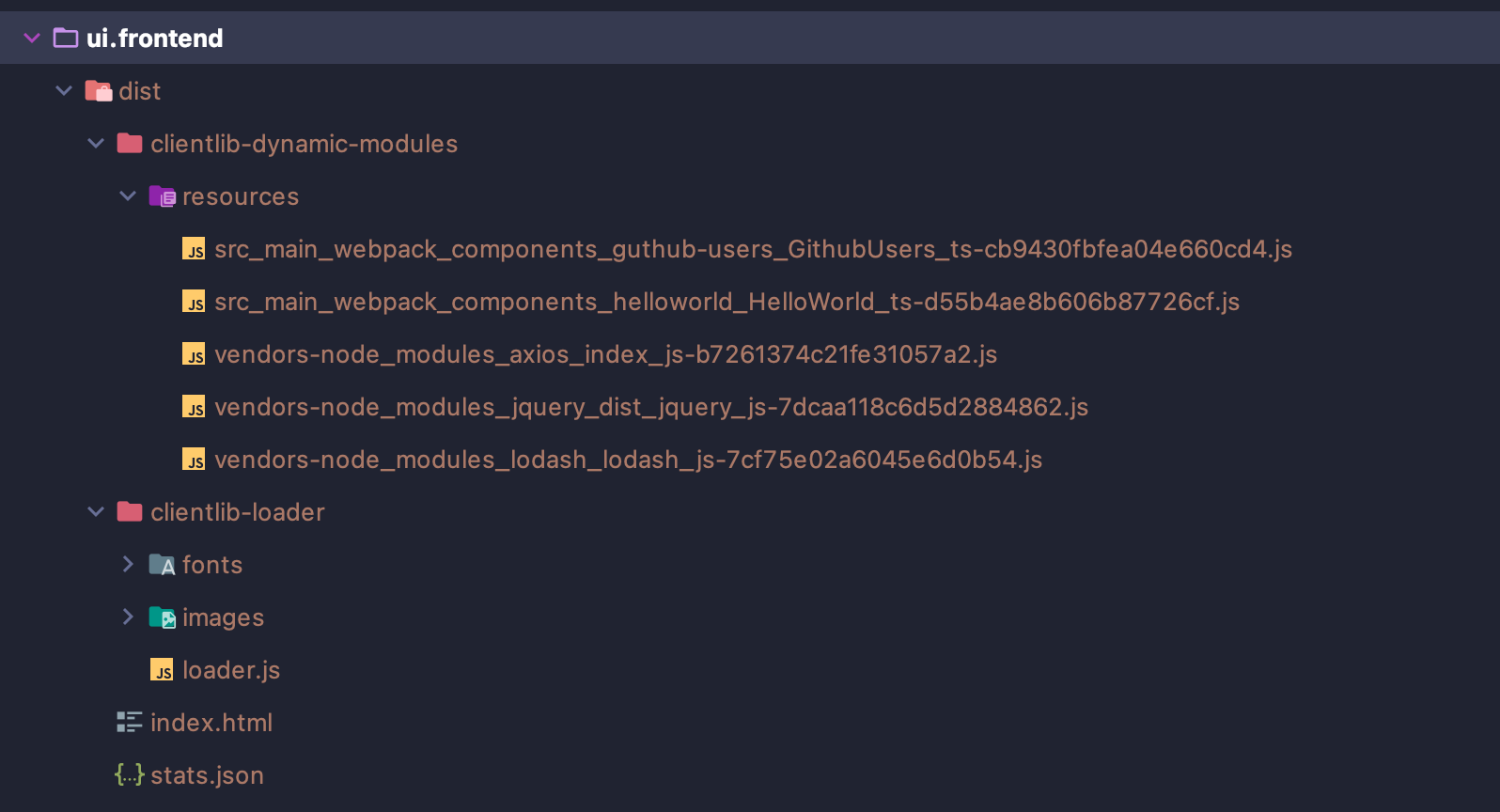
Task: Open the stats.json file
Action: 207,775
